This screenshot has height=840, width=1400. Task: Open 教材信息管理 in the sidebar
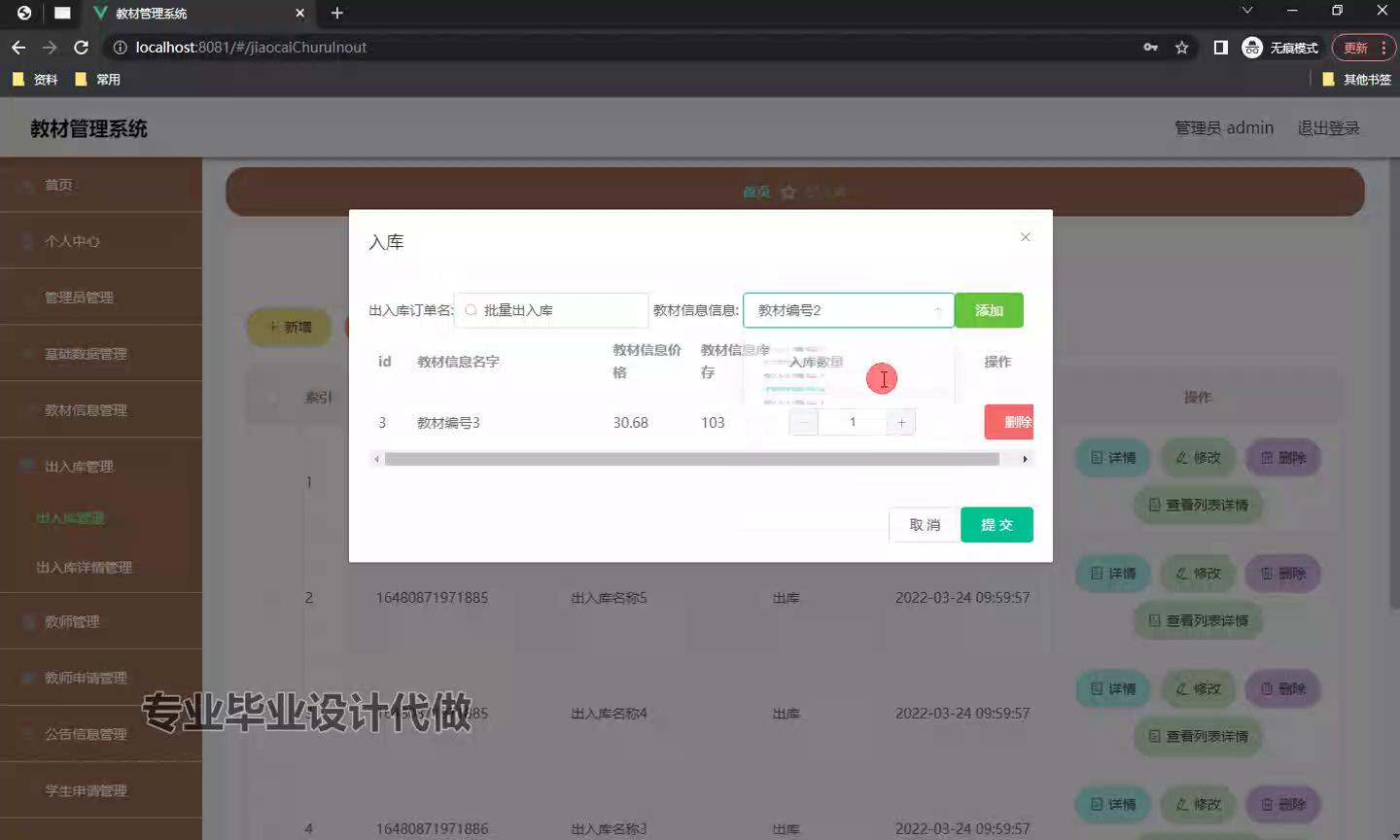[x=101, y=410]
